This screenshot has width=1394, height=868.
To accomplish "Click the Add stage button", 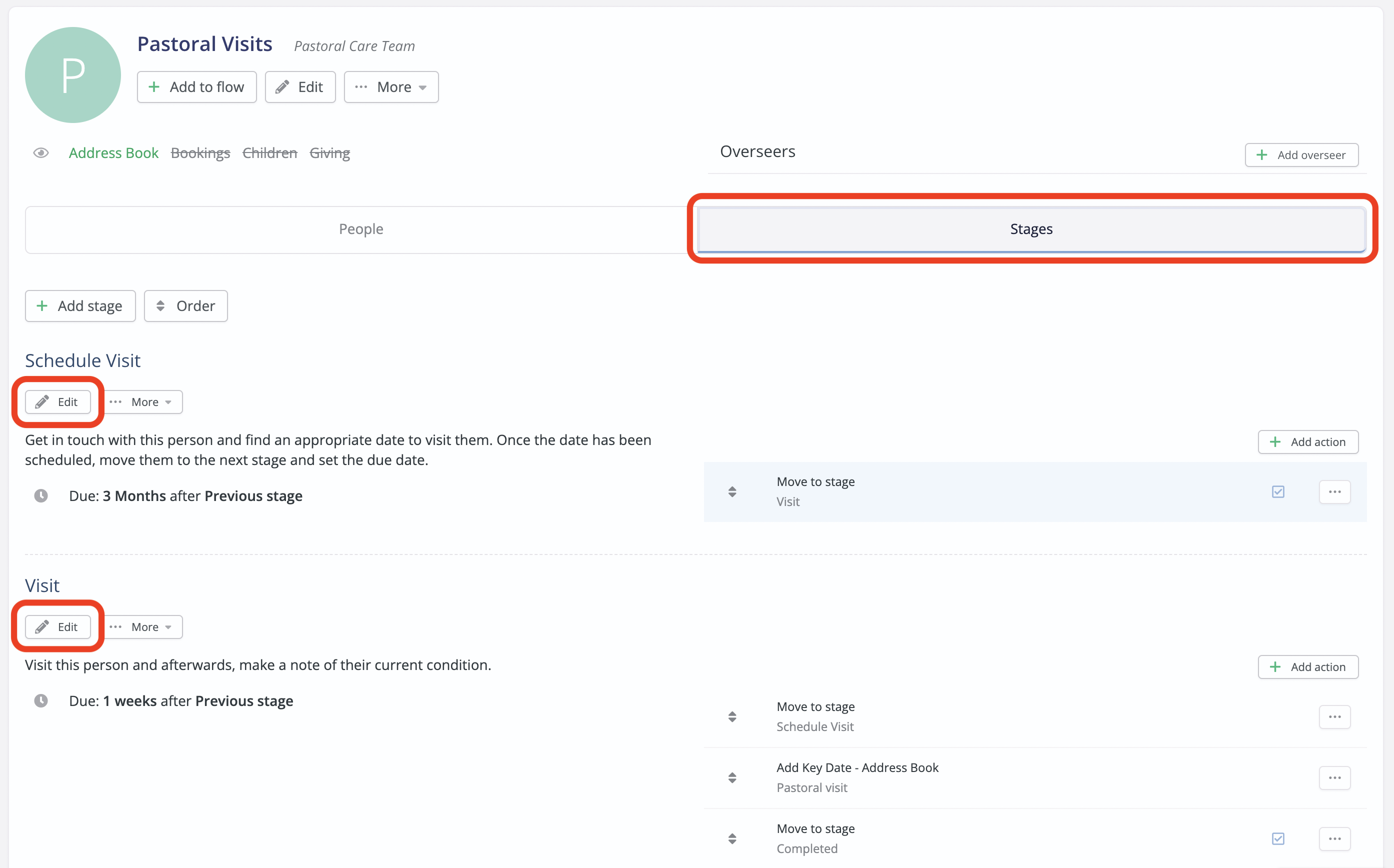I will tap(80, 306).
